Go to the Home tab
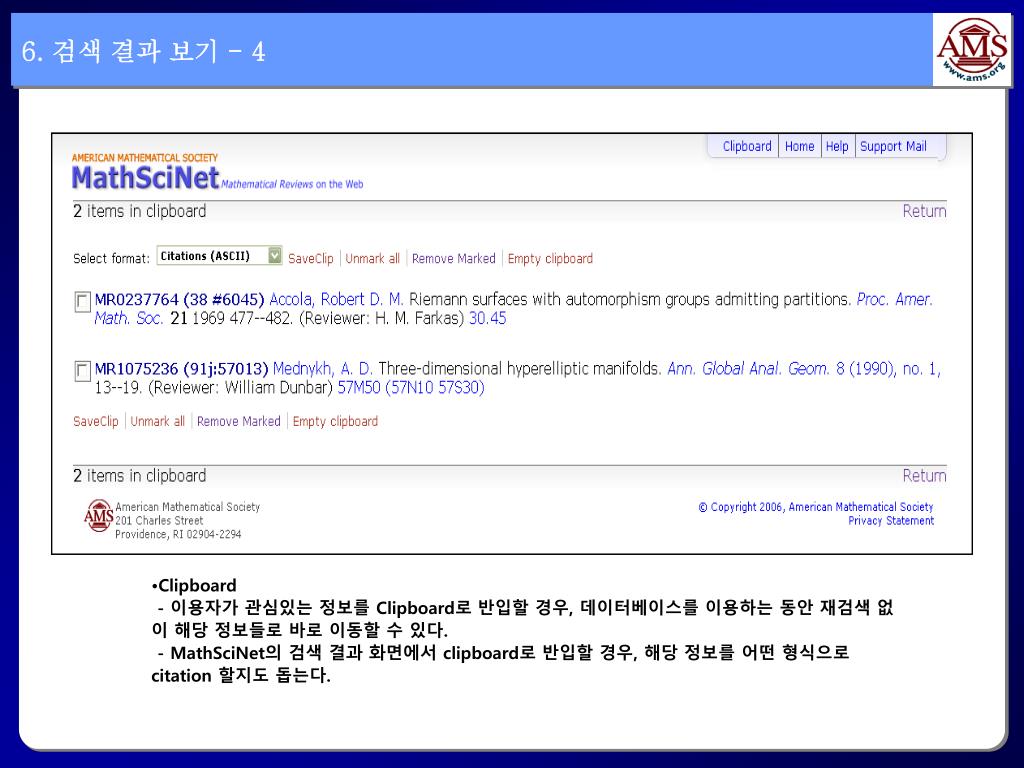 point(799,146)
